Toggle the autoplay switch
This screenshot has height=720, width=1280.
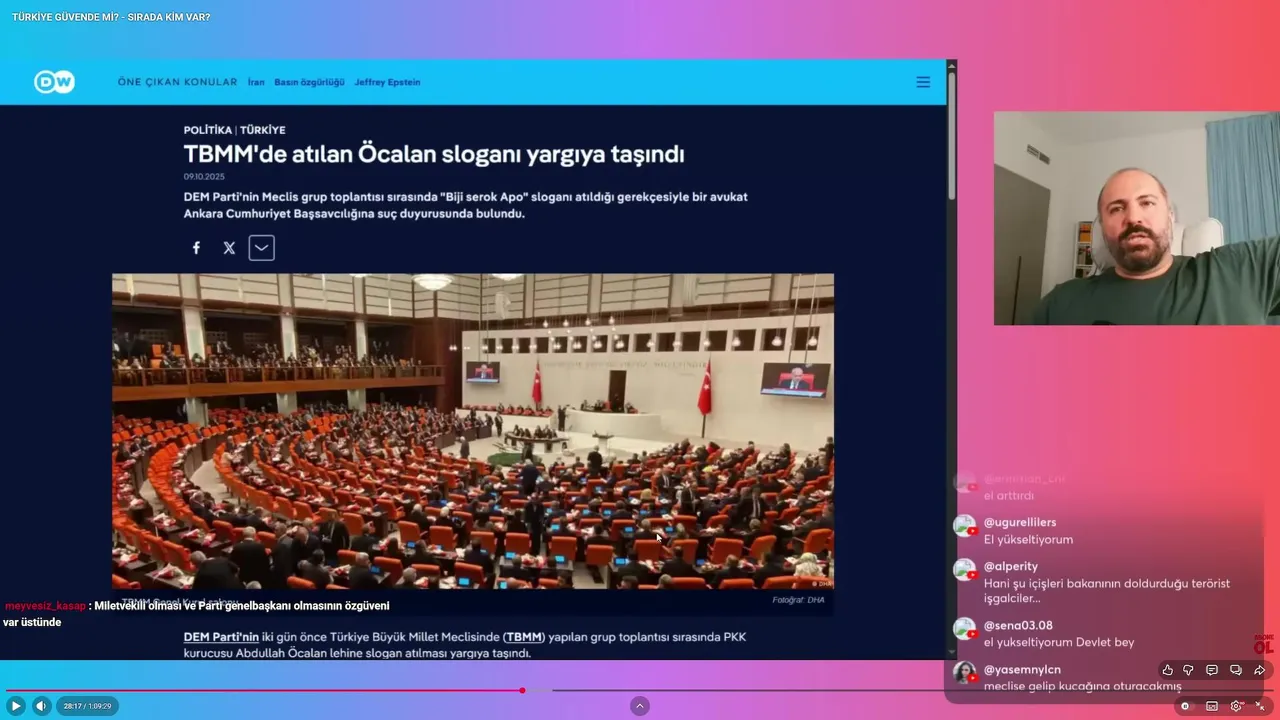[1185, 706]
